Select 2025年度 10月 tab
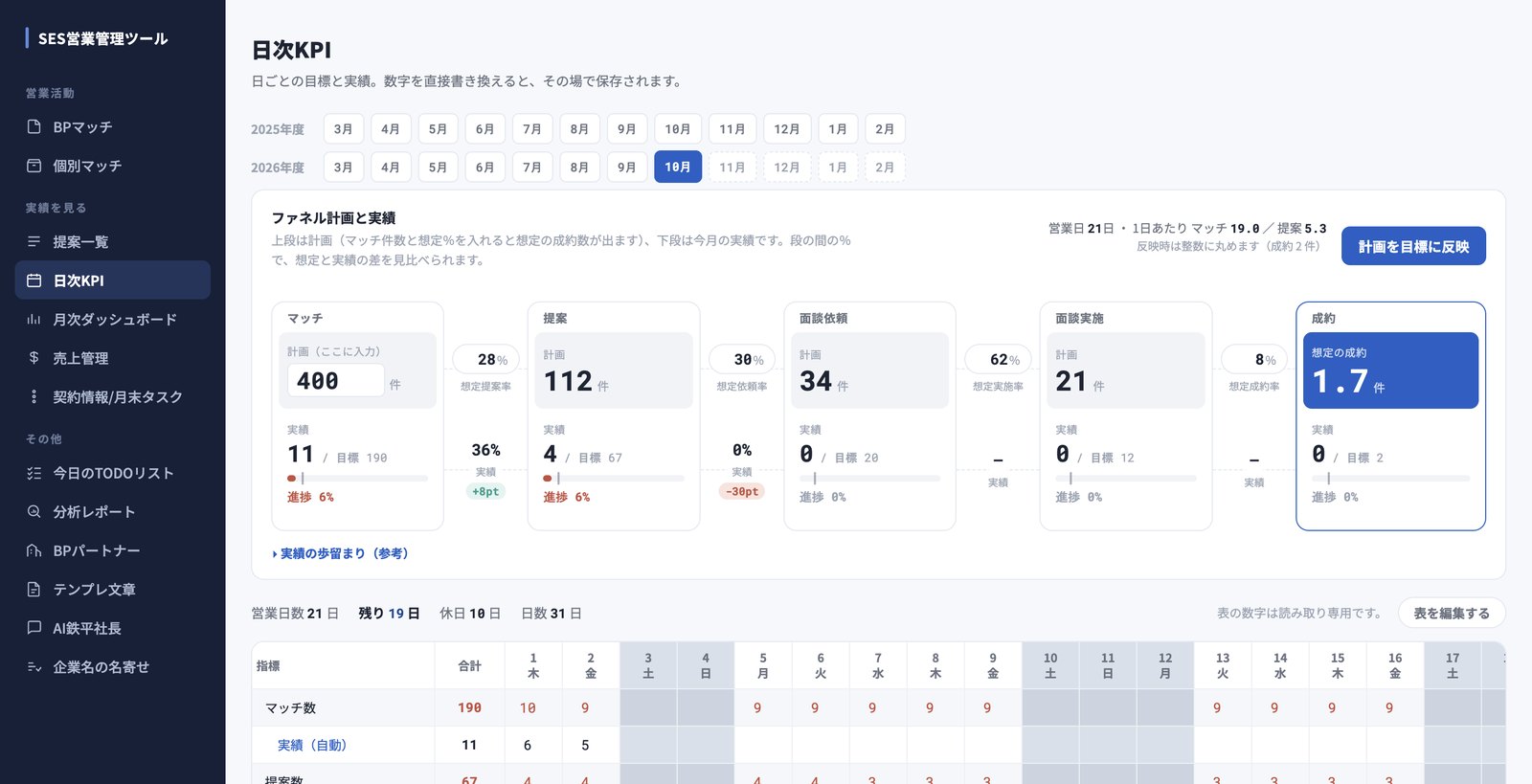 tap(678, 128)
